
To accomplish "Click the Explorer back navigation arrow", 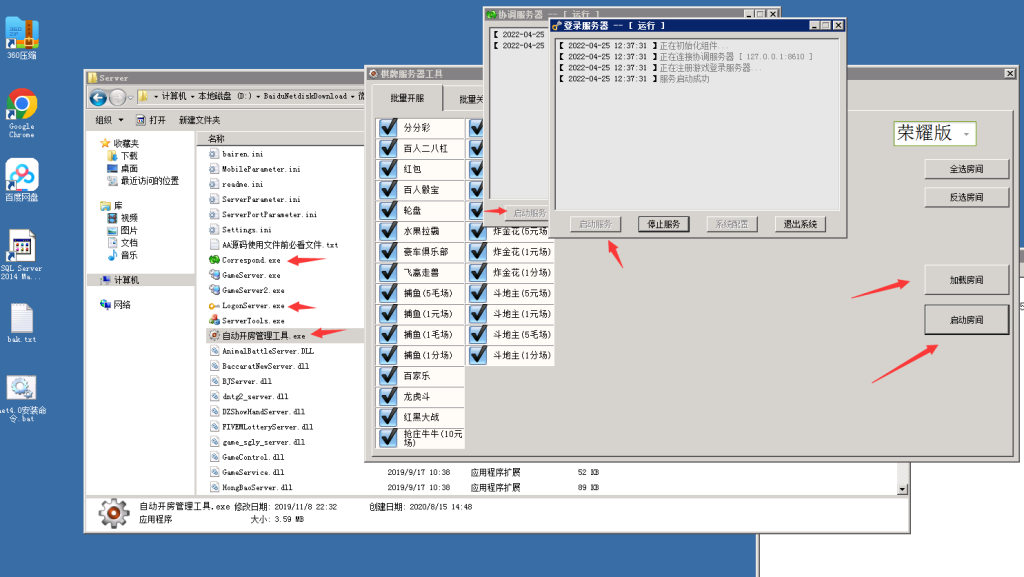I will click(98, 97).
